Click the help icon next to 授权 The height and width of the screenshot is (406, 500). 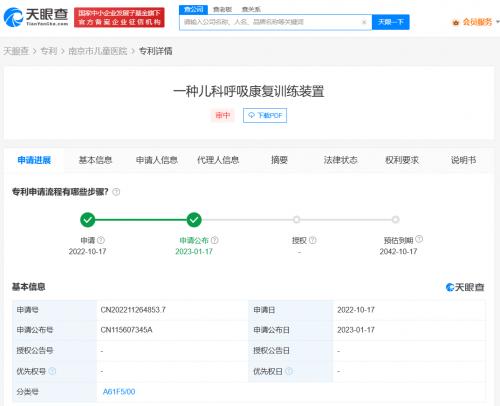[x=313, y=240]
